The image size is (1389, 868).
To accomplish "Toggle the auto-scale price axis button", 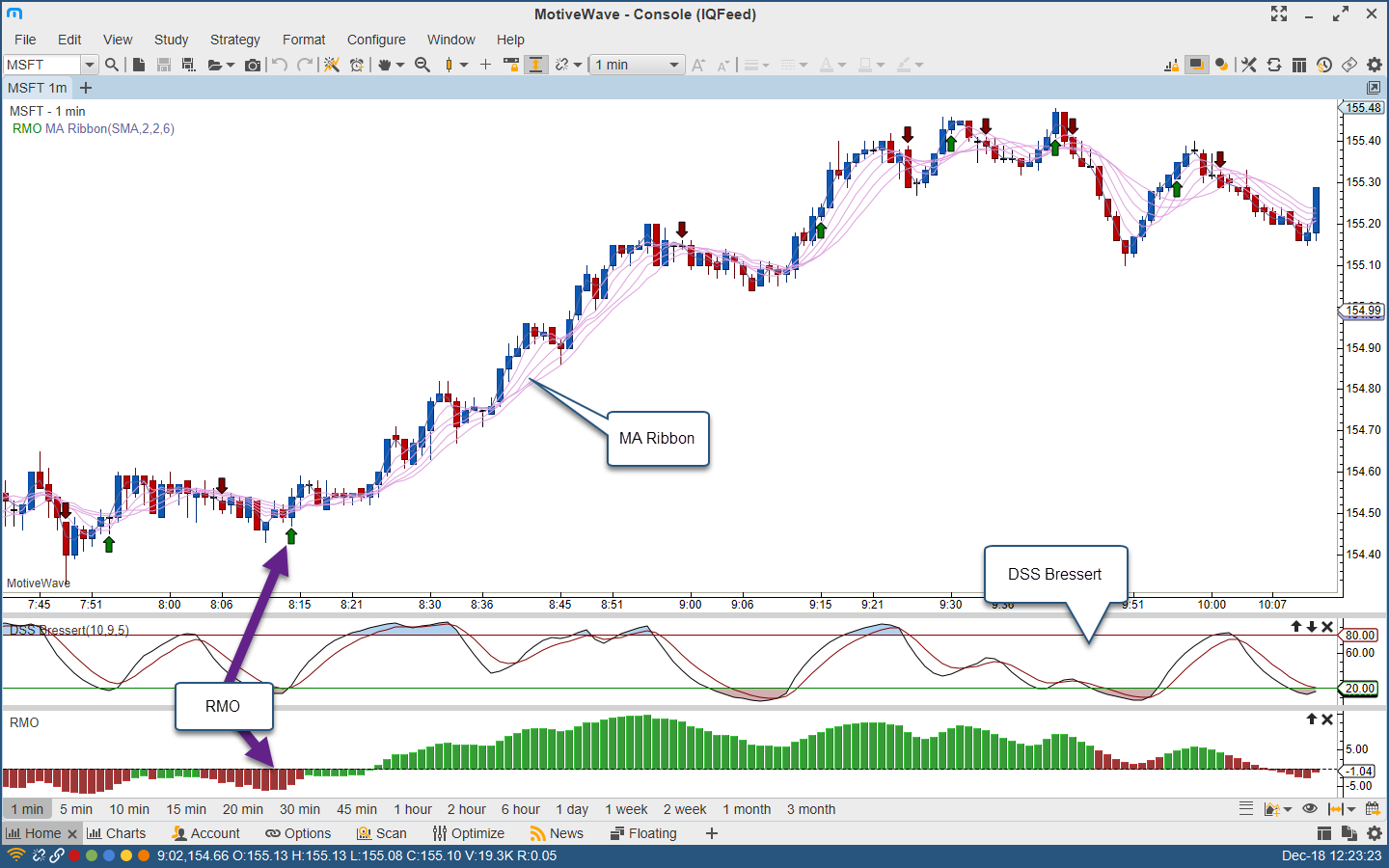I will (x=535, y=65).
